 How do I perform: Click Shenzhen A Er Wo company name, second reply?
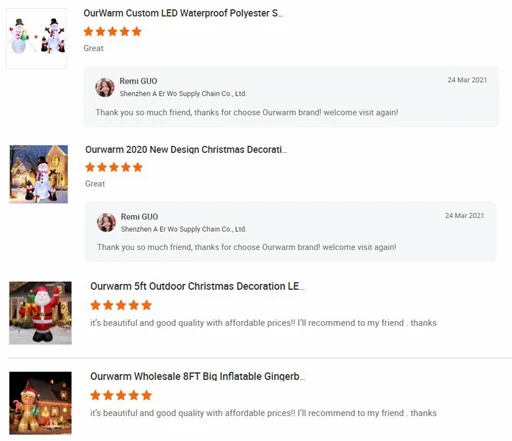coord(184,229)
